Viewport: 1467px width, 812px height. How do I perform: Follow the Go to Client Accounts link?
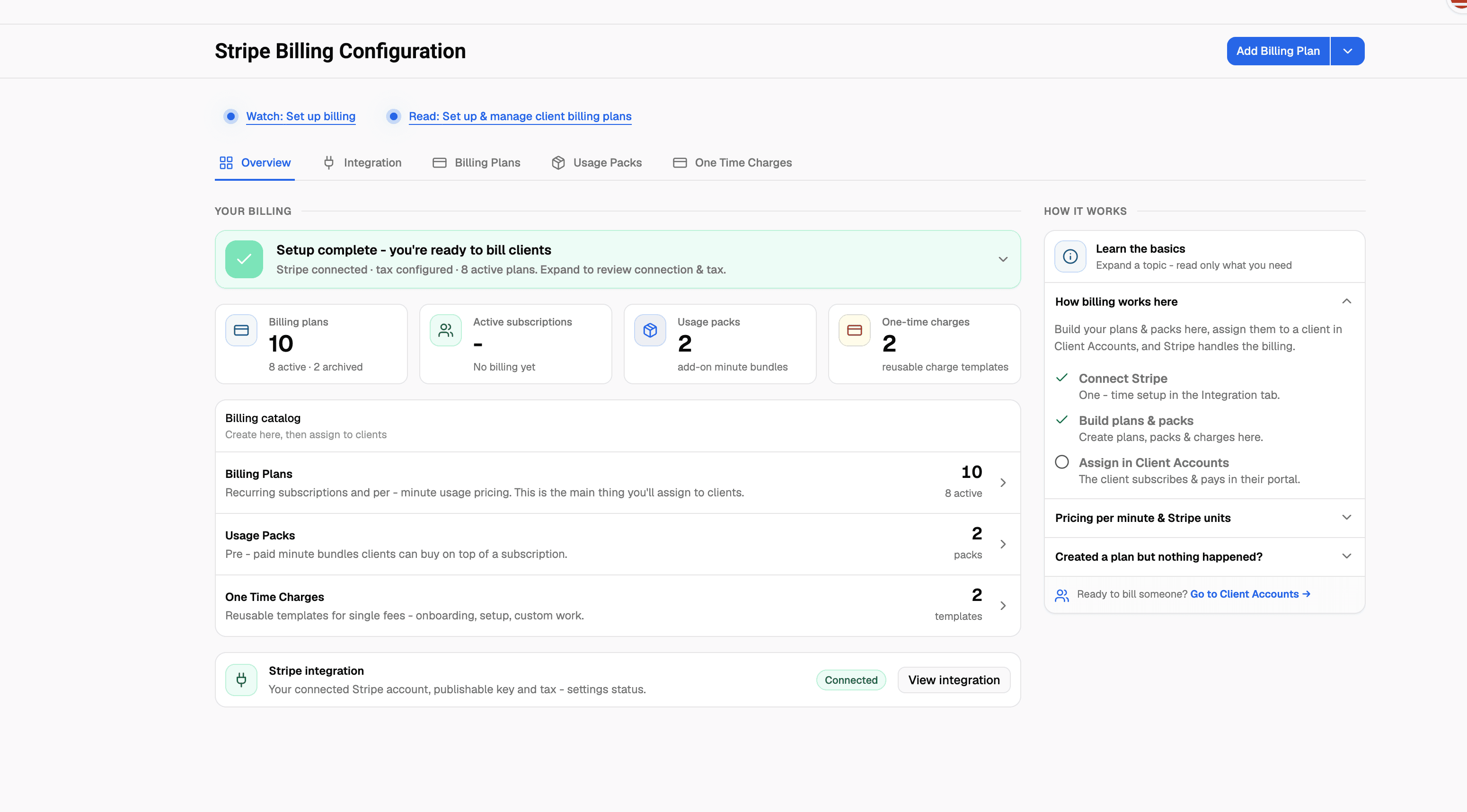[x=1250, y=594]
